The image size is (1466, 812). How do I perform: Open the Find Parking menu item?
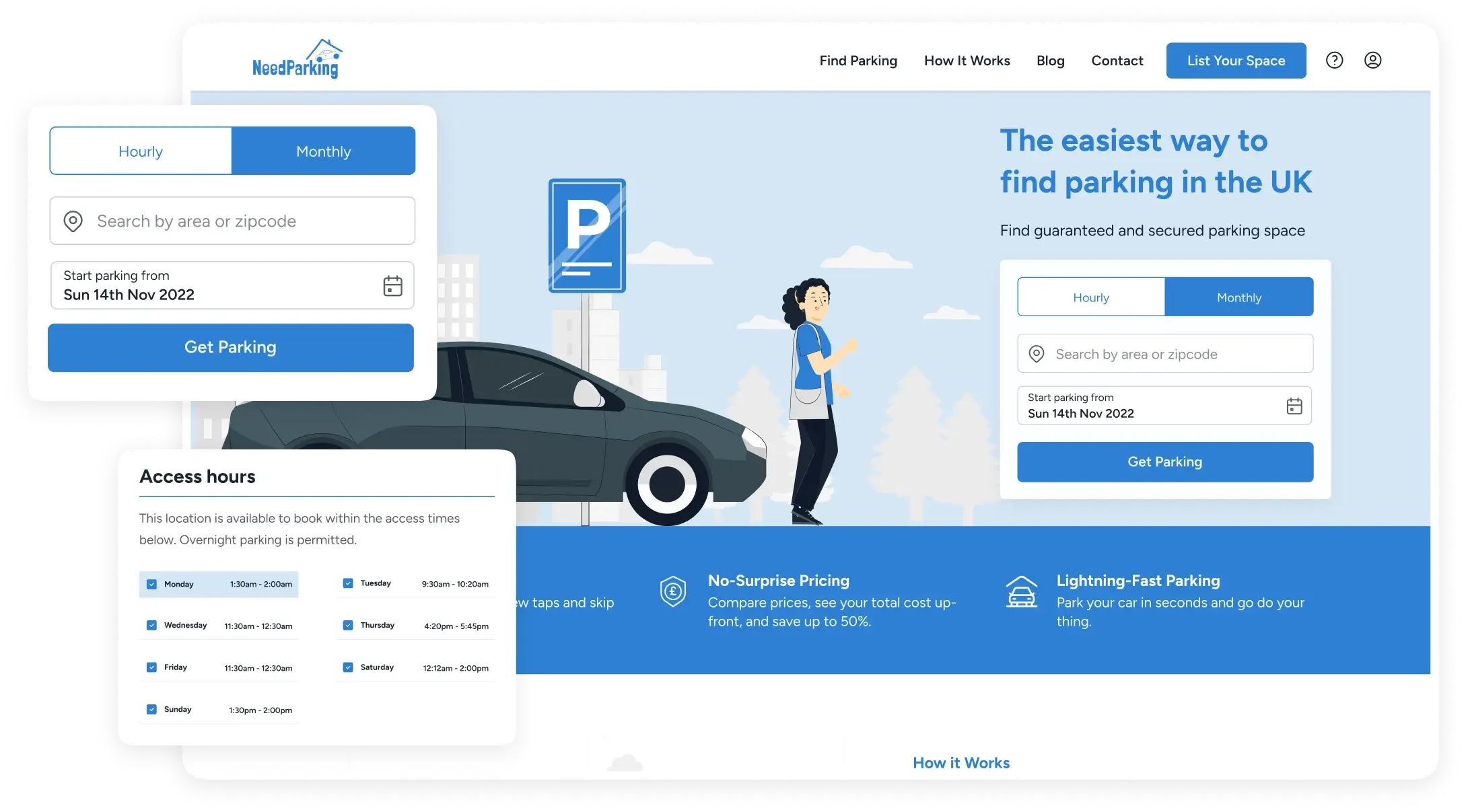pyautogui.click(x=858, y=61)
